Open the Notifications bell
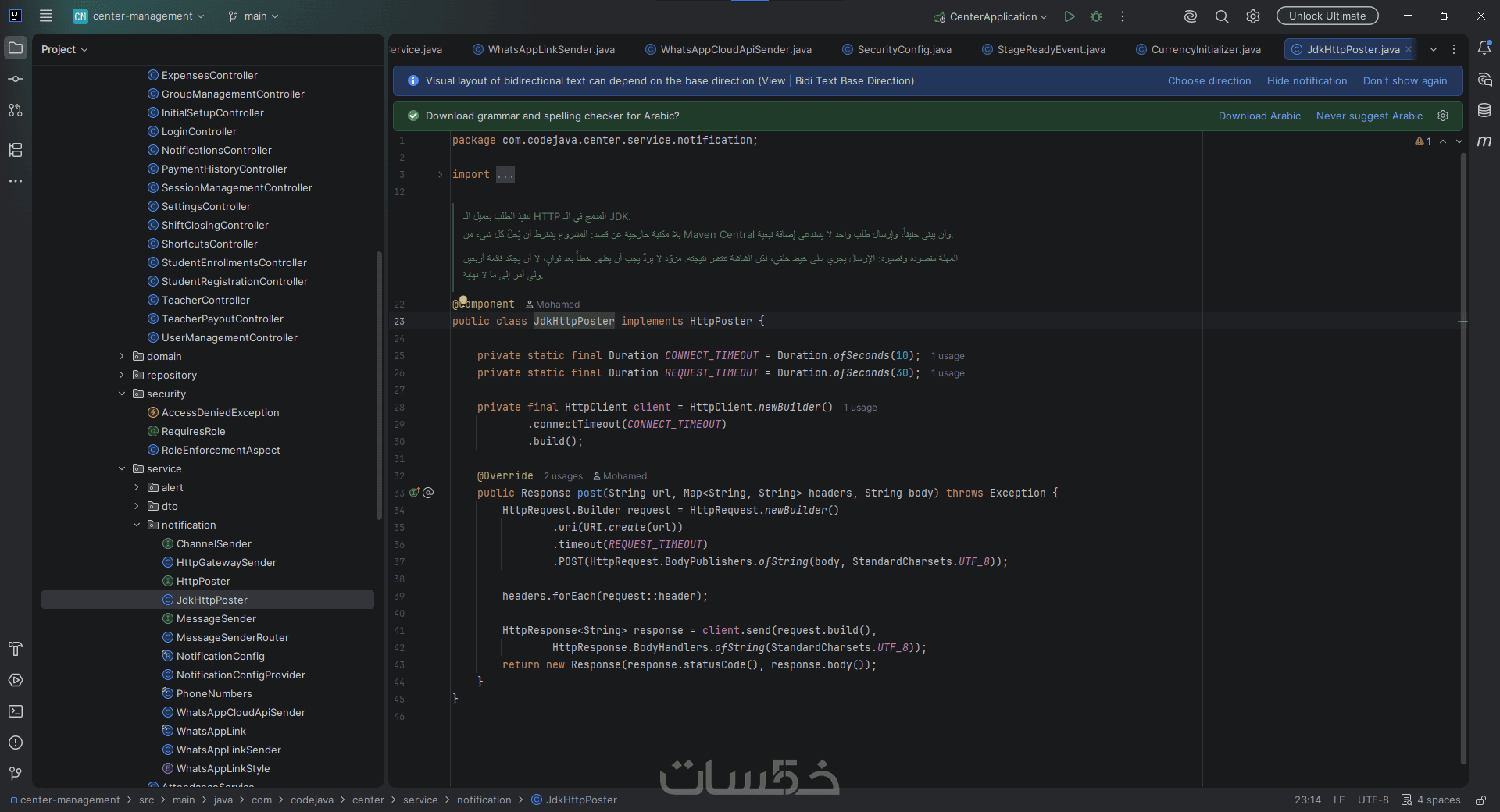Image resolution: width=1500 pixels, height=812 pixels. [x=1484, y=48]
